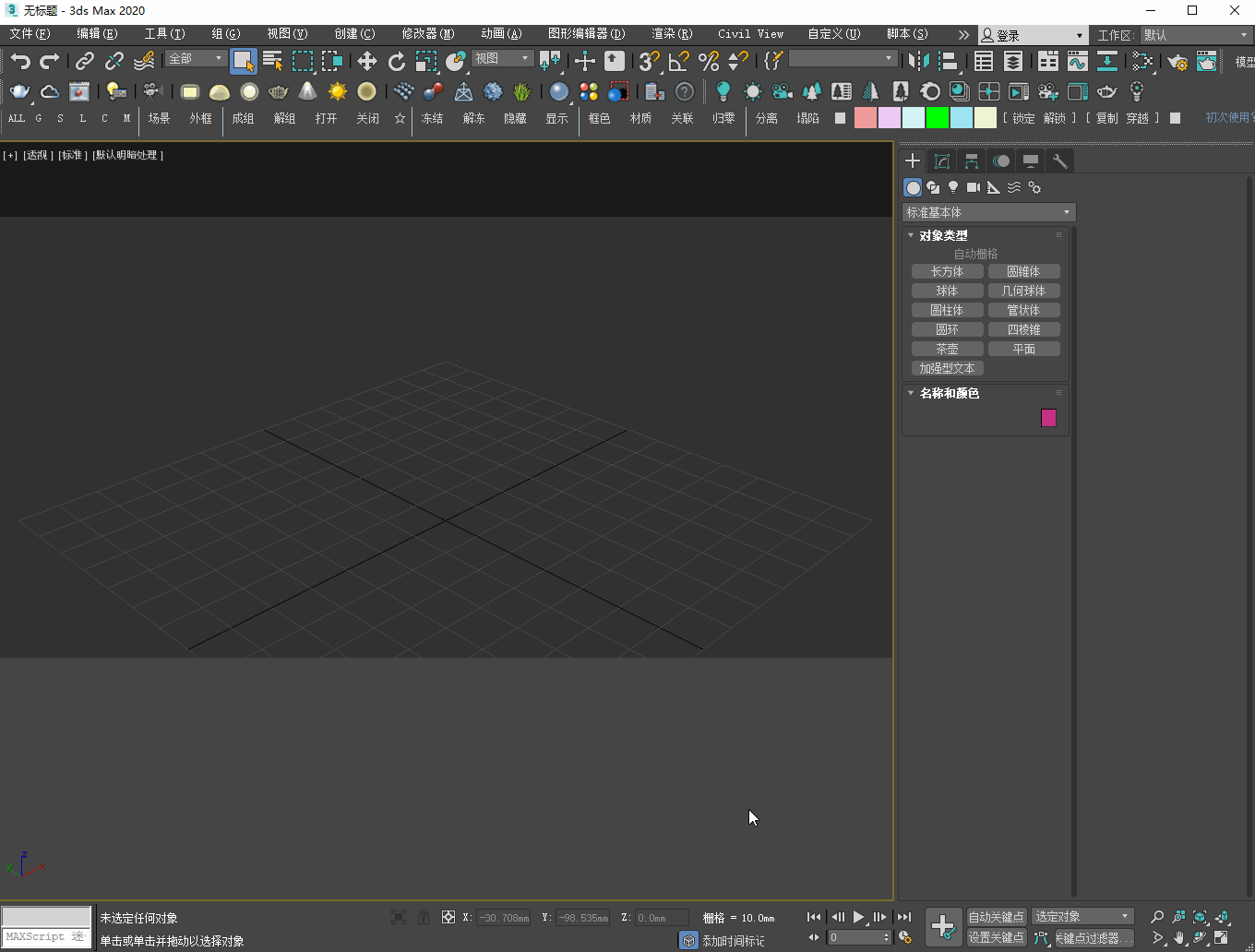
Task: Open the Layer Explorer stack icon
Action: [x=1013, y=61]
